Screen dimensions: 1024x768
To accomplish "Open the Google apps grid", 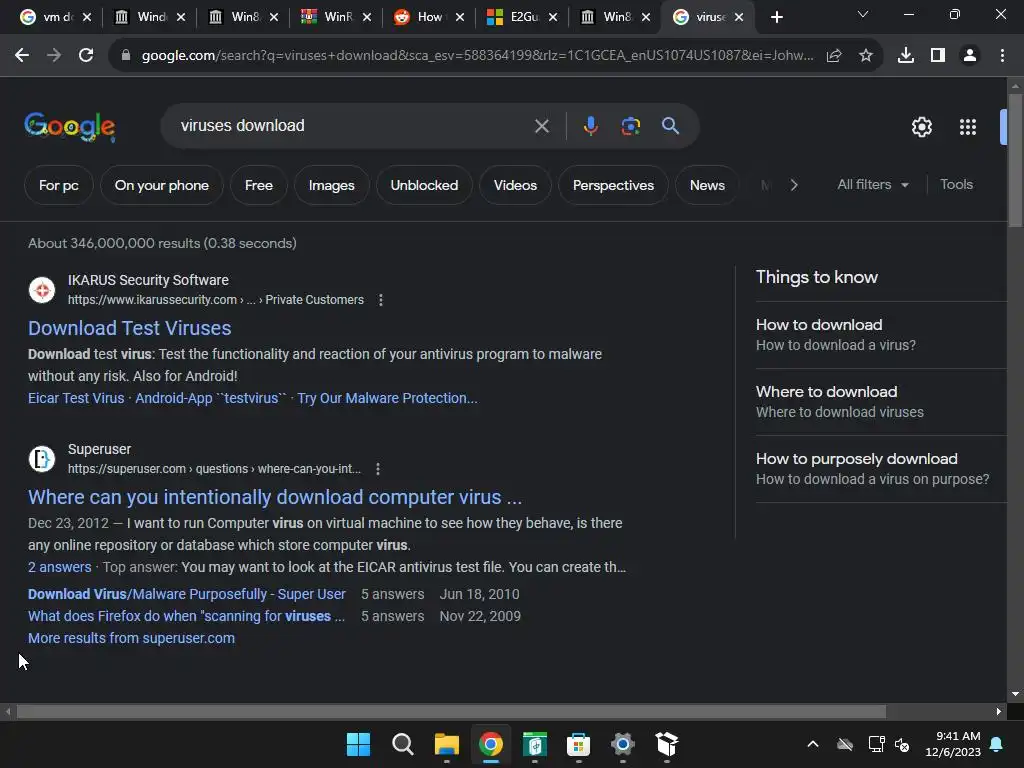I will click(968, 127).
